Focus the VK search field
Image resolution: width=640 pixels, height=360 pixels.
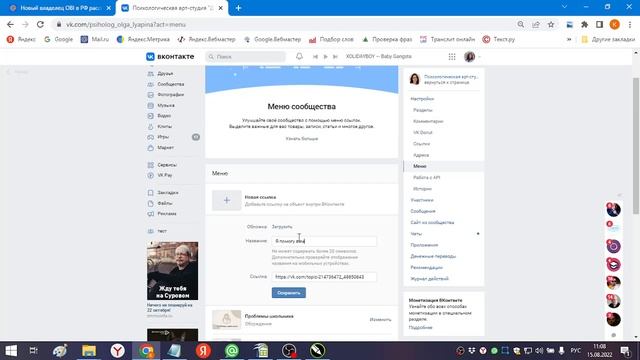(245, 57)
